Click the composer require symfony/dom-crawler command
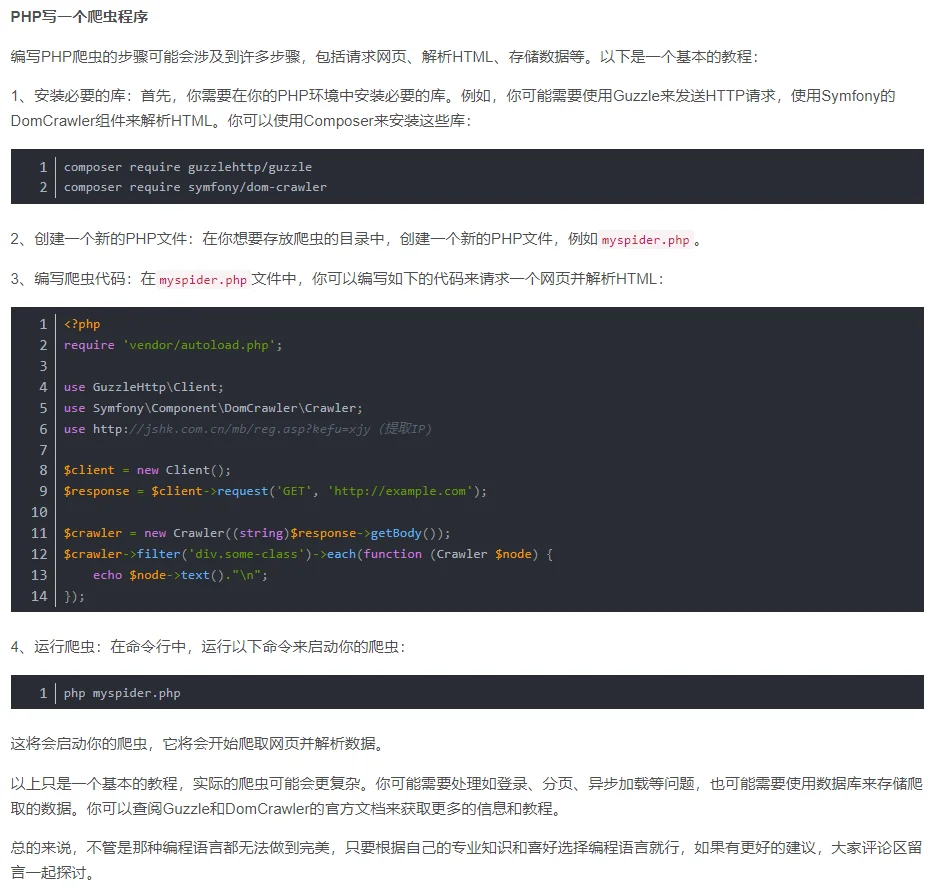930x889 pixels. pos(195,187)
